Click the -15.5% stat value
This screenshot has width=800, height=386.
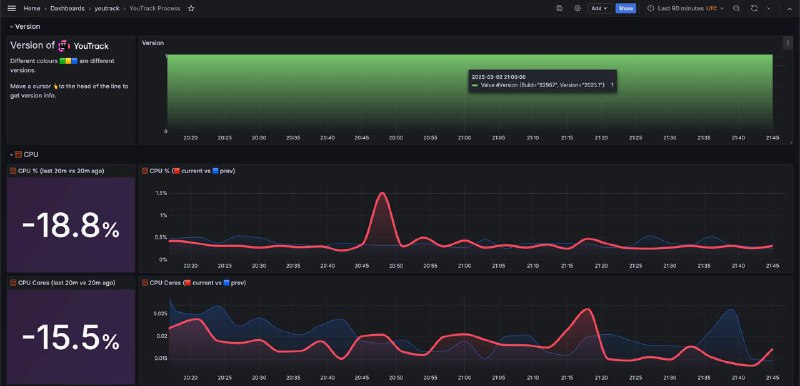(x=70, y=339)
